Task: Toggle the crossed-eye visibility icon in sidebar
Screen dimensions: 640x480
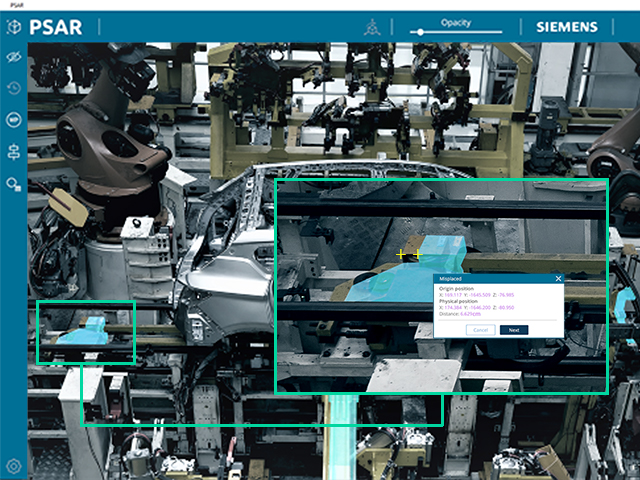Action: point(13,57)
